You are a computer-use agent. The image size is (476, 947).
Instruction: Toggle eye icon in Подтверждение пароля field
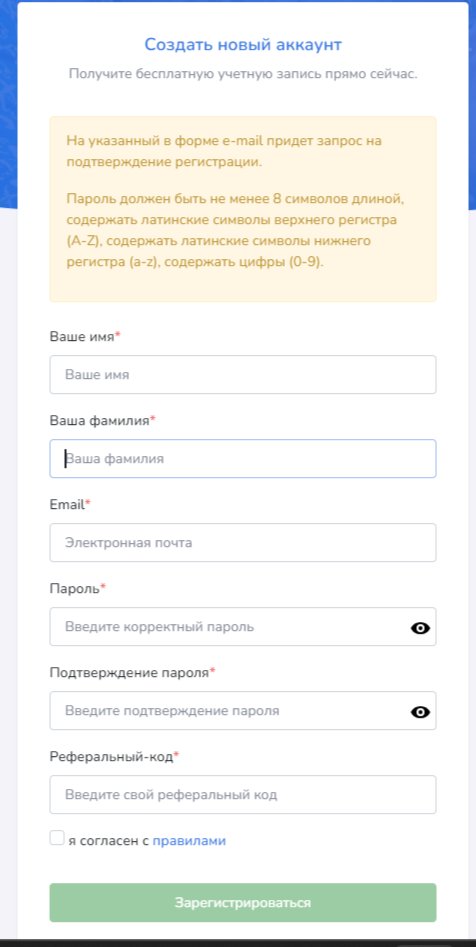(420, 712)
